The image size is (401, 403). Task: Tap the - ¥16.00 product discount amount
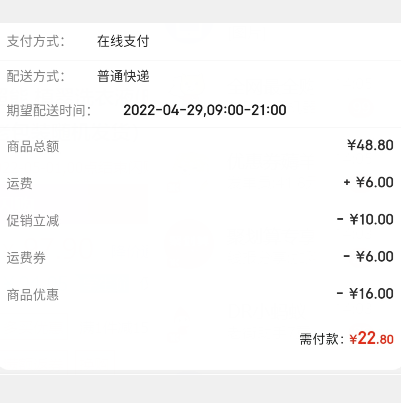[x=365, y=293]
